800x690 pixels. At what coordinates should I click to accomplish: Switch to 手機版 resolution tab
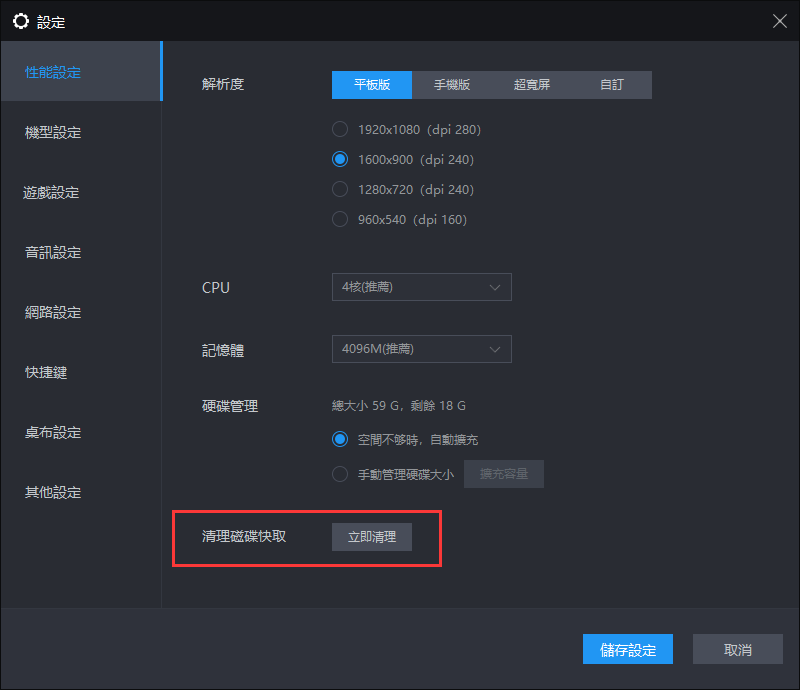coord(452,85)
